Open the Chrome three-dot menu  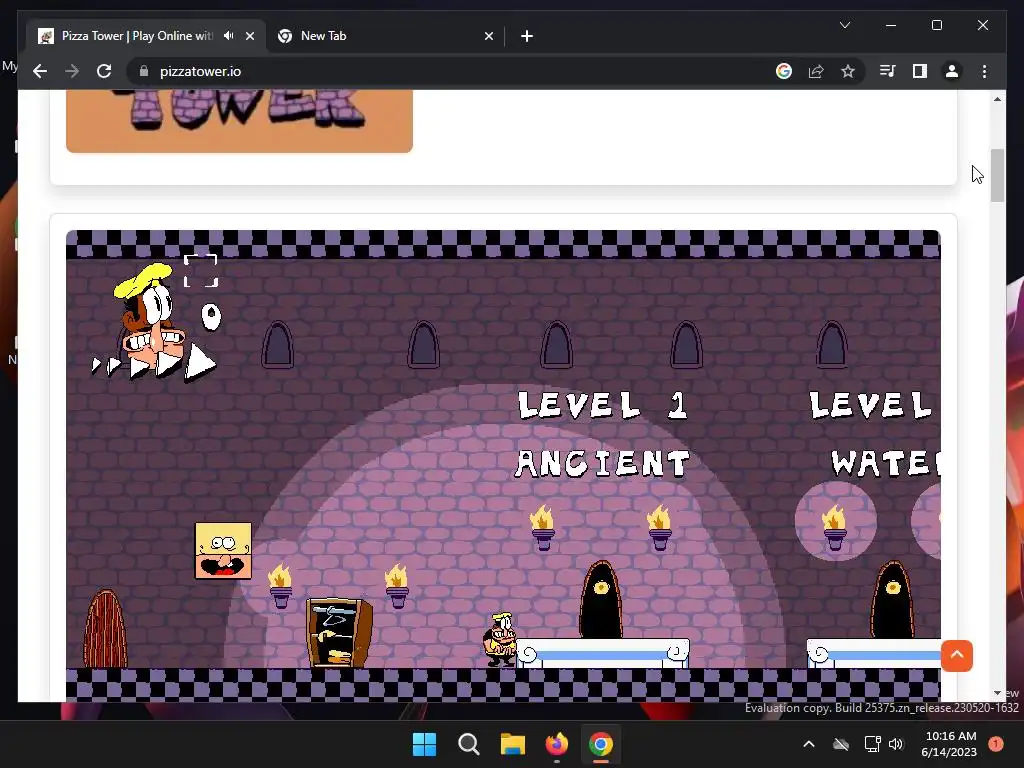[984, 71]
